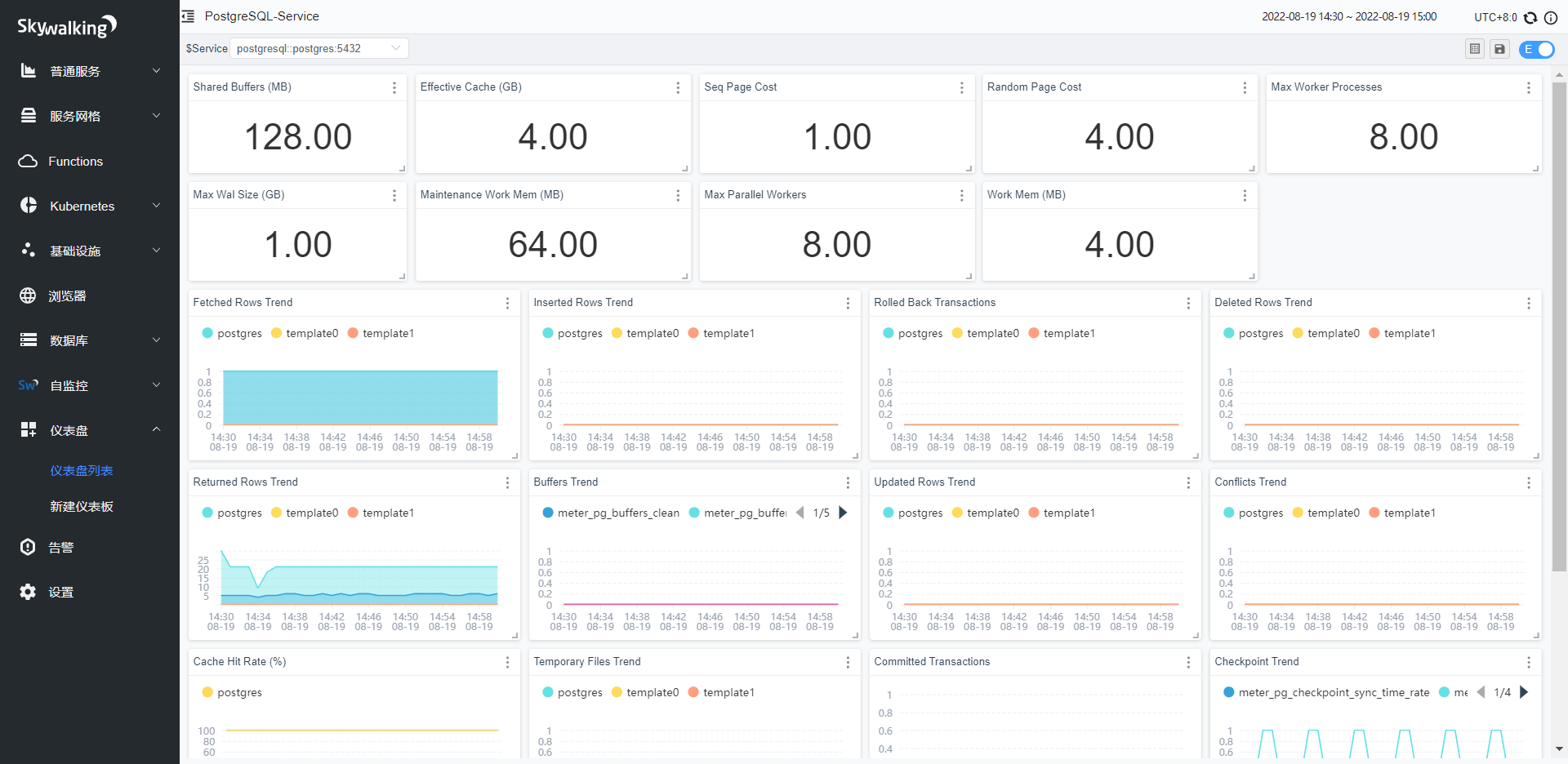Open Rolled Back Transactions options menu
The image size is (1568, 764).
(1188, 303)
